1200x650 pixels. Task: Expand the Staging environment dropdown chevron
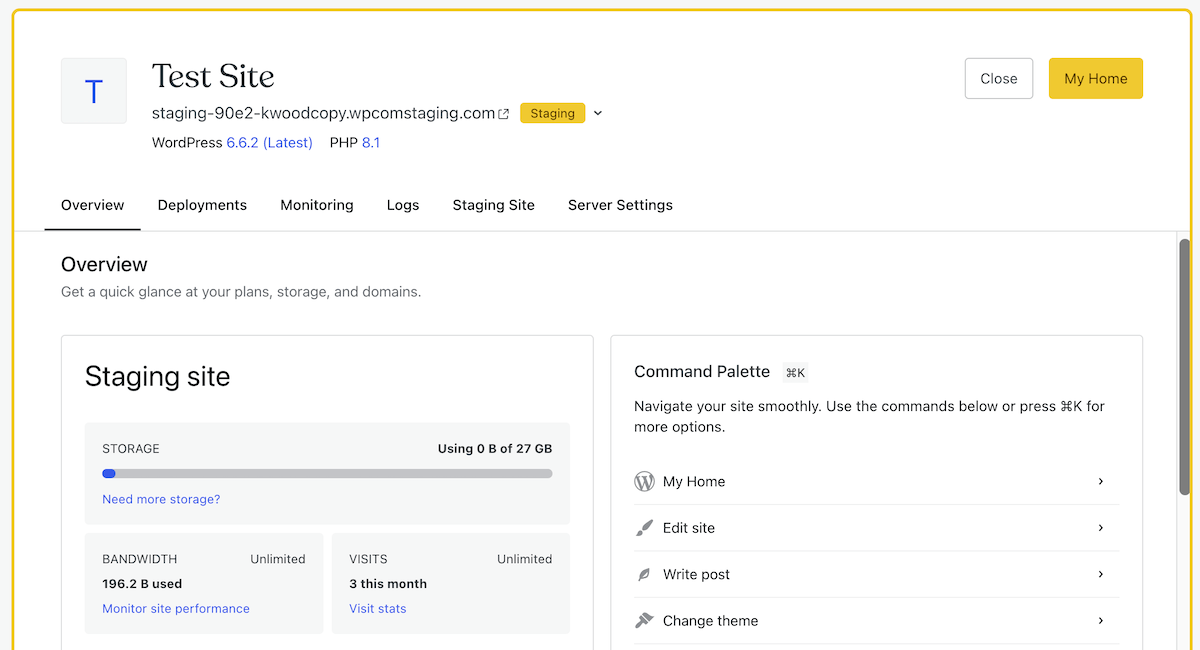tap(598, 113)
